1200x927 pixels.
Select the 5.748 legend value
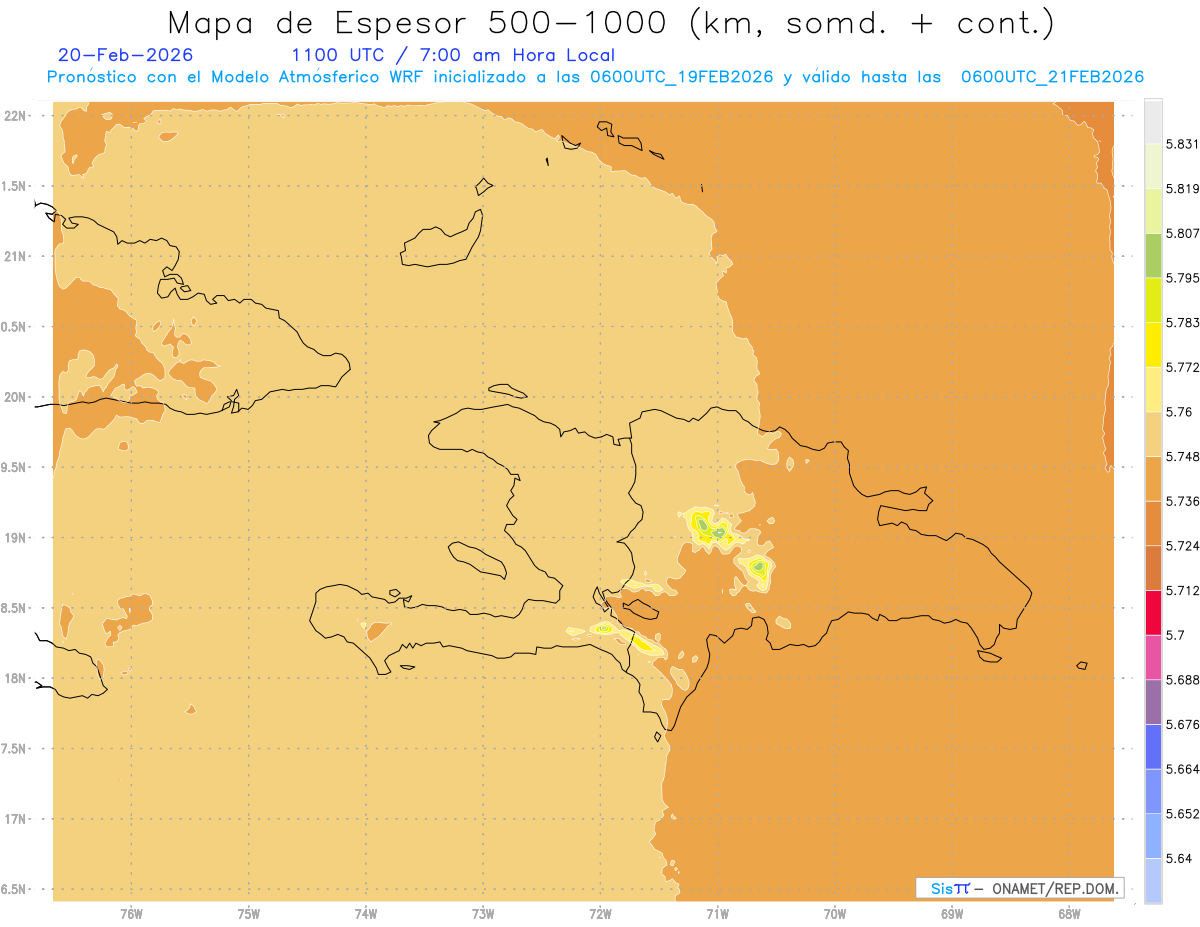pos(1183,456)
